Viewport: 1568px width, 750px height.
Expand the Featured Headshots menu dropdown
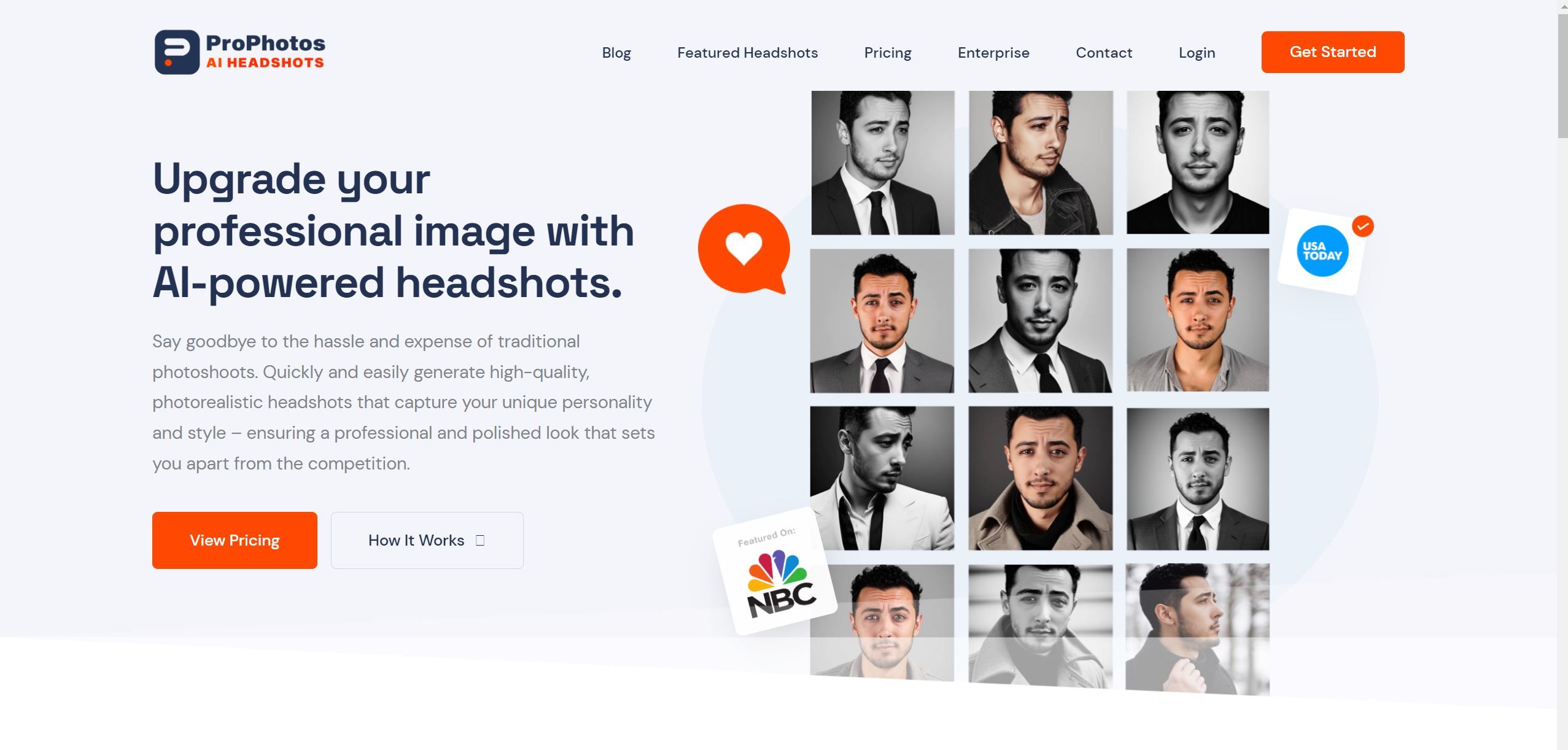[x=747, y=52]
